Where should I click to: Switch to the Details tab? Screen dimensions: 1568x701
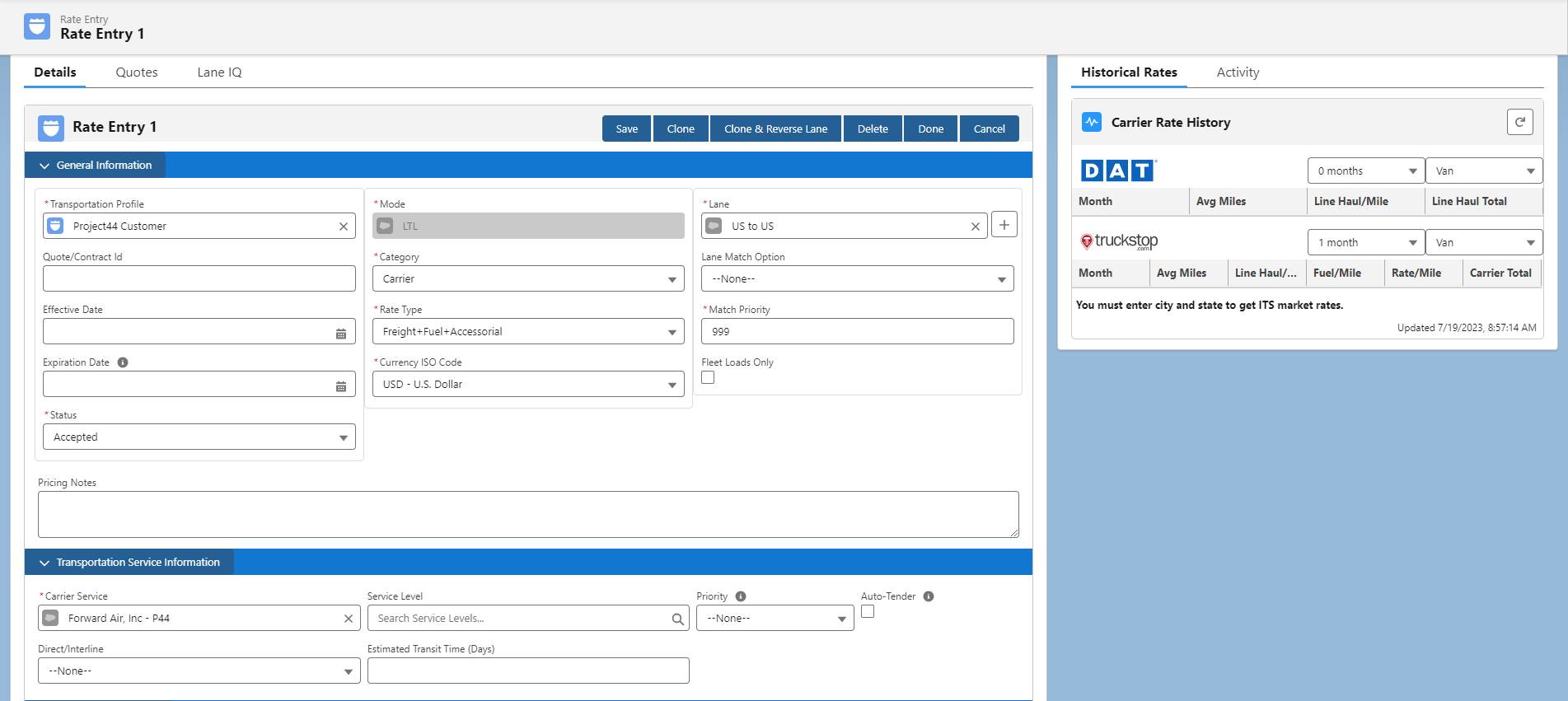click(x=55, y=72)
